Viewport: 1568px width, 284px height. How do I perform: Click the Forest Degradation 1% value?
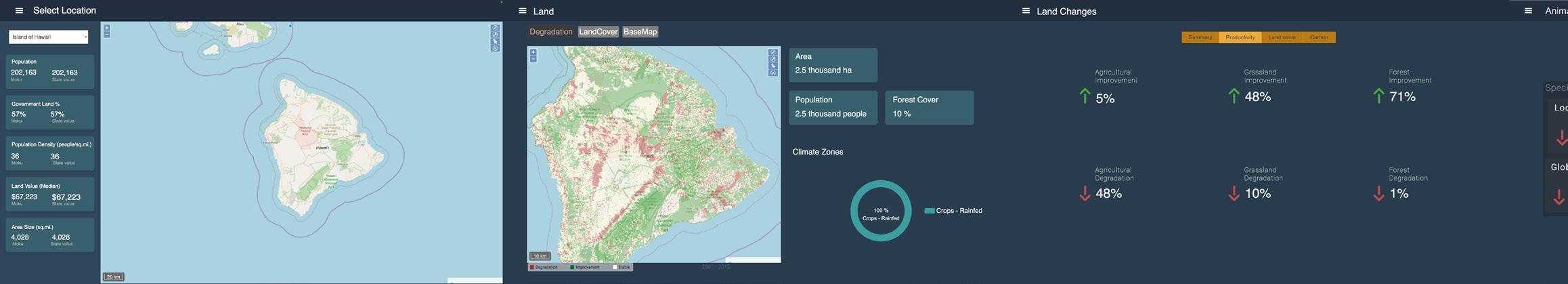point(1399,194)
